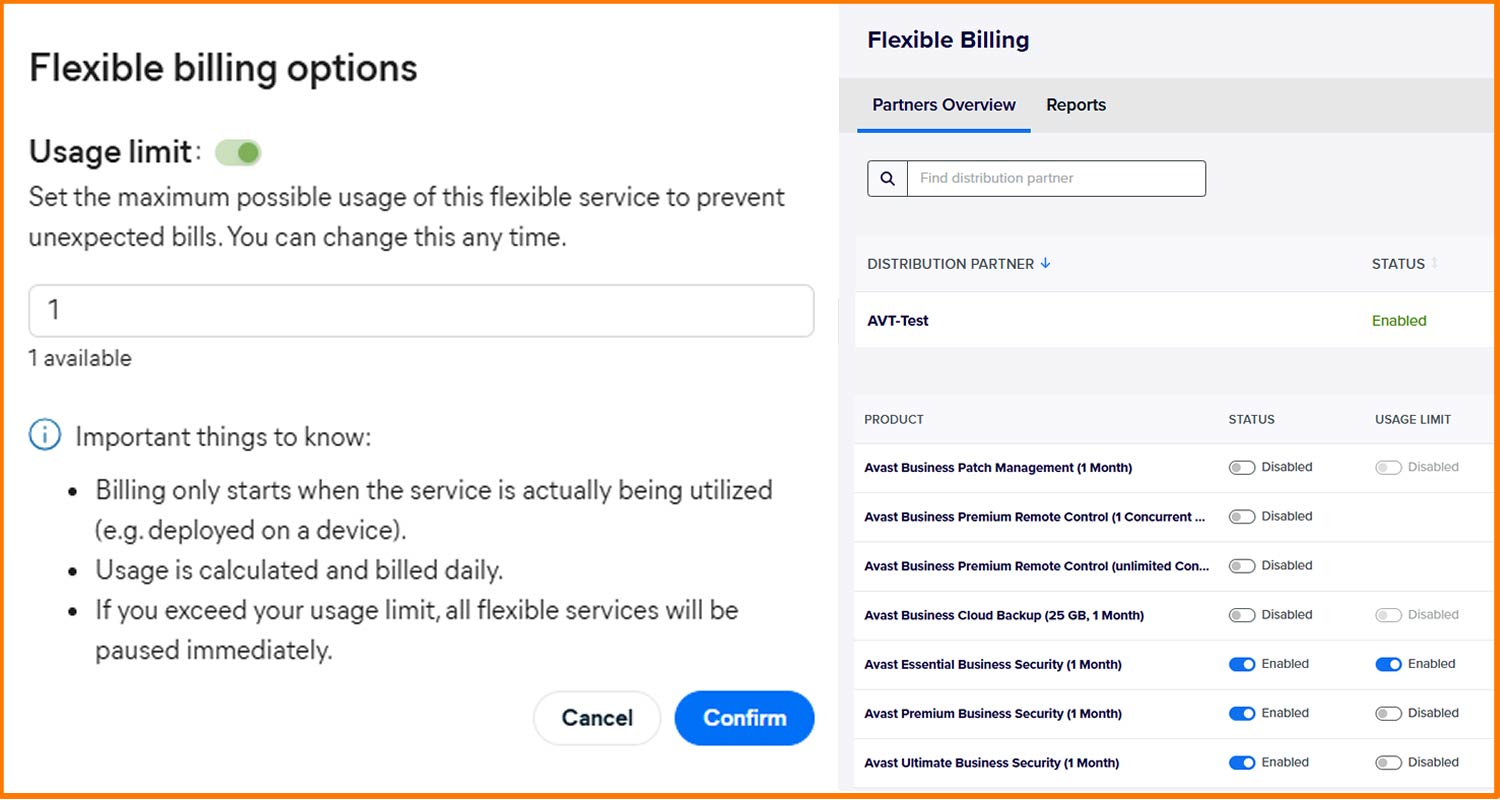Enable Avast Business Cloud Backup status

point(1242,614)
